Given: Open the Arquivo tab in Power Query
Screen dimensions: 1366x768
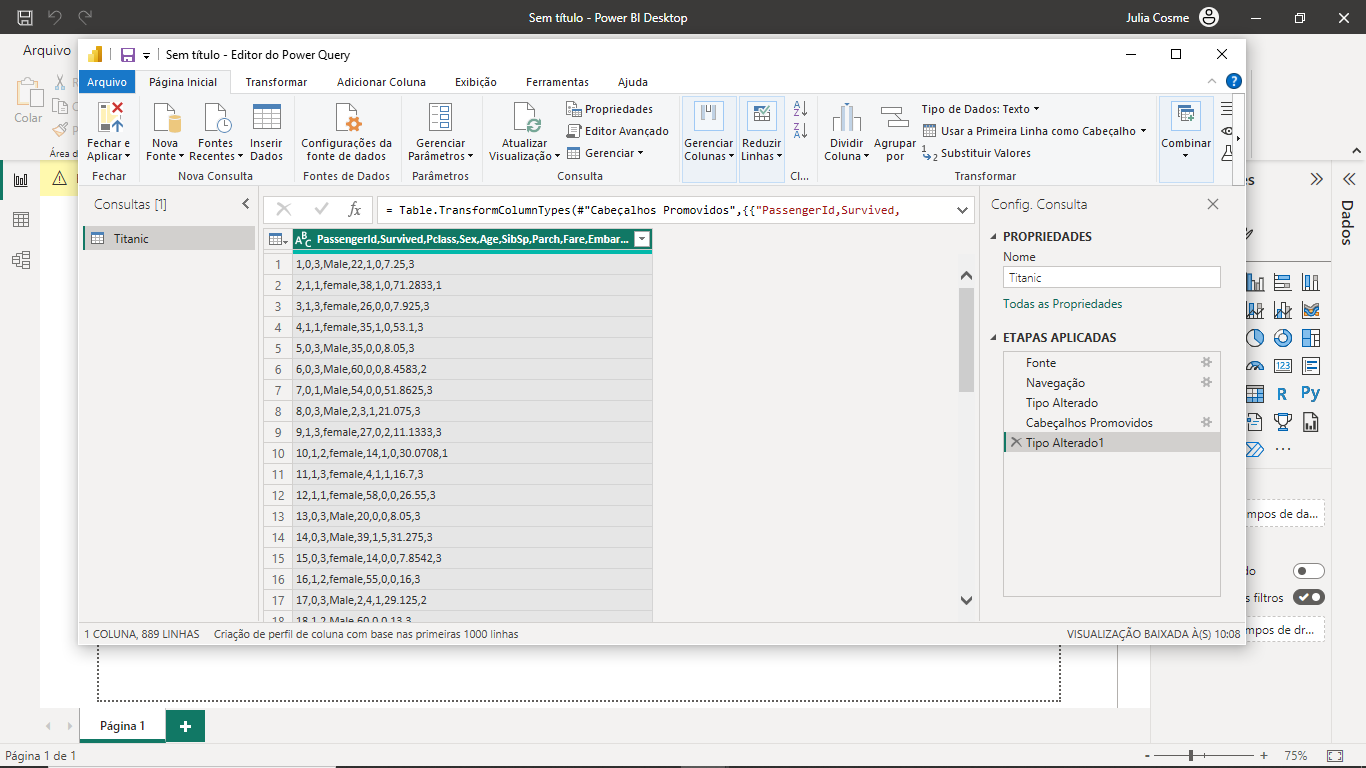Looking at the screenshot, I should pos(107,82).
